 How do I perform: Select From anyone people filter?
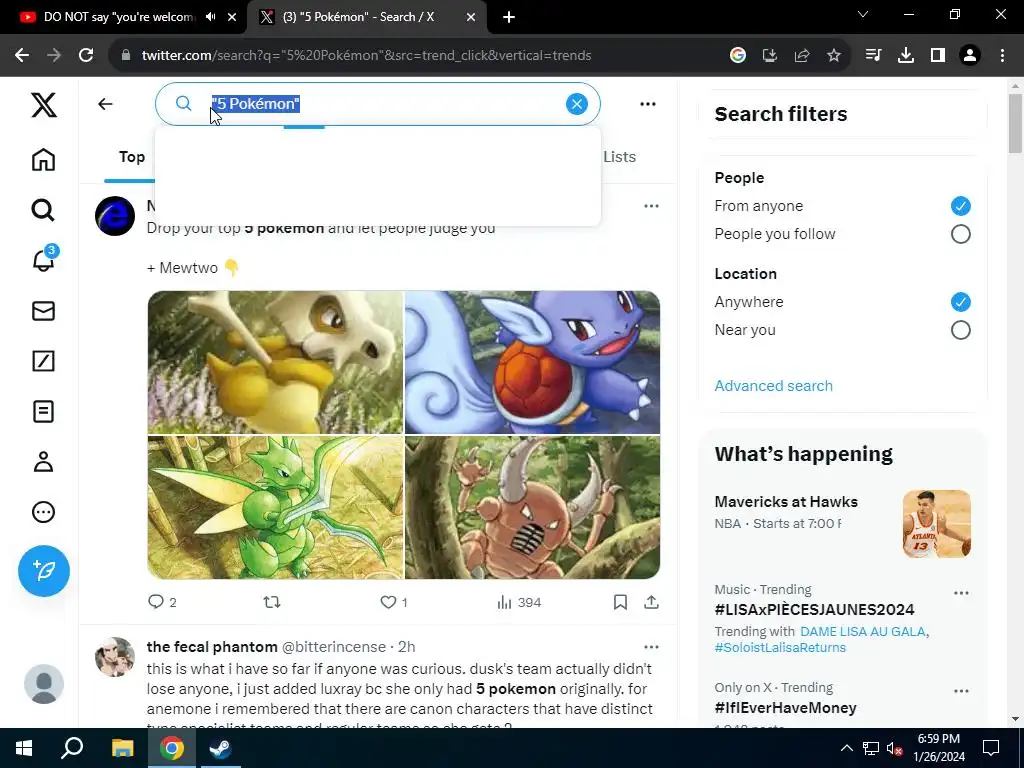[960, 206]
